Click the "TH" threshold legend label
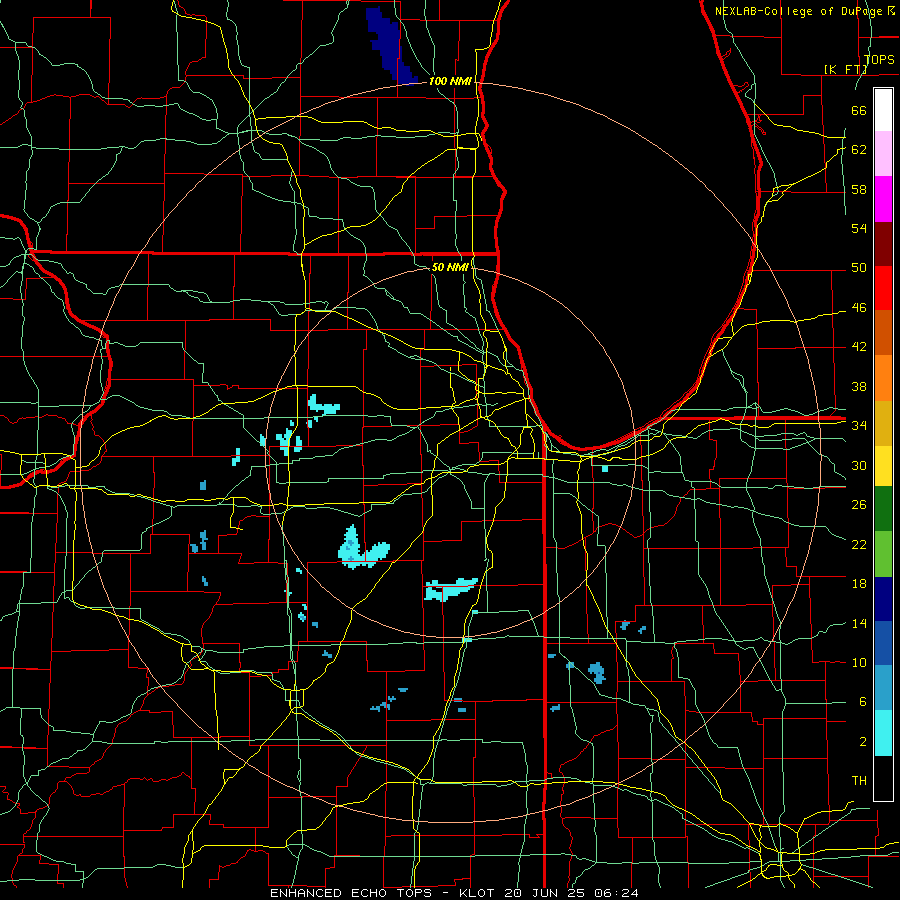The height and width of the screenshot is (900, 900). coord(859,780)
